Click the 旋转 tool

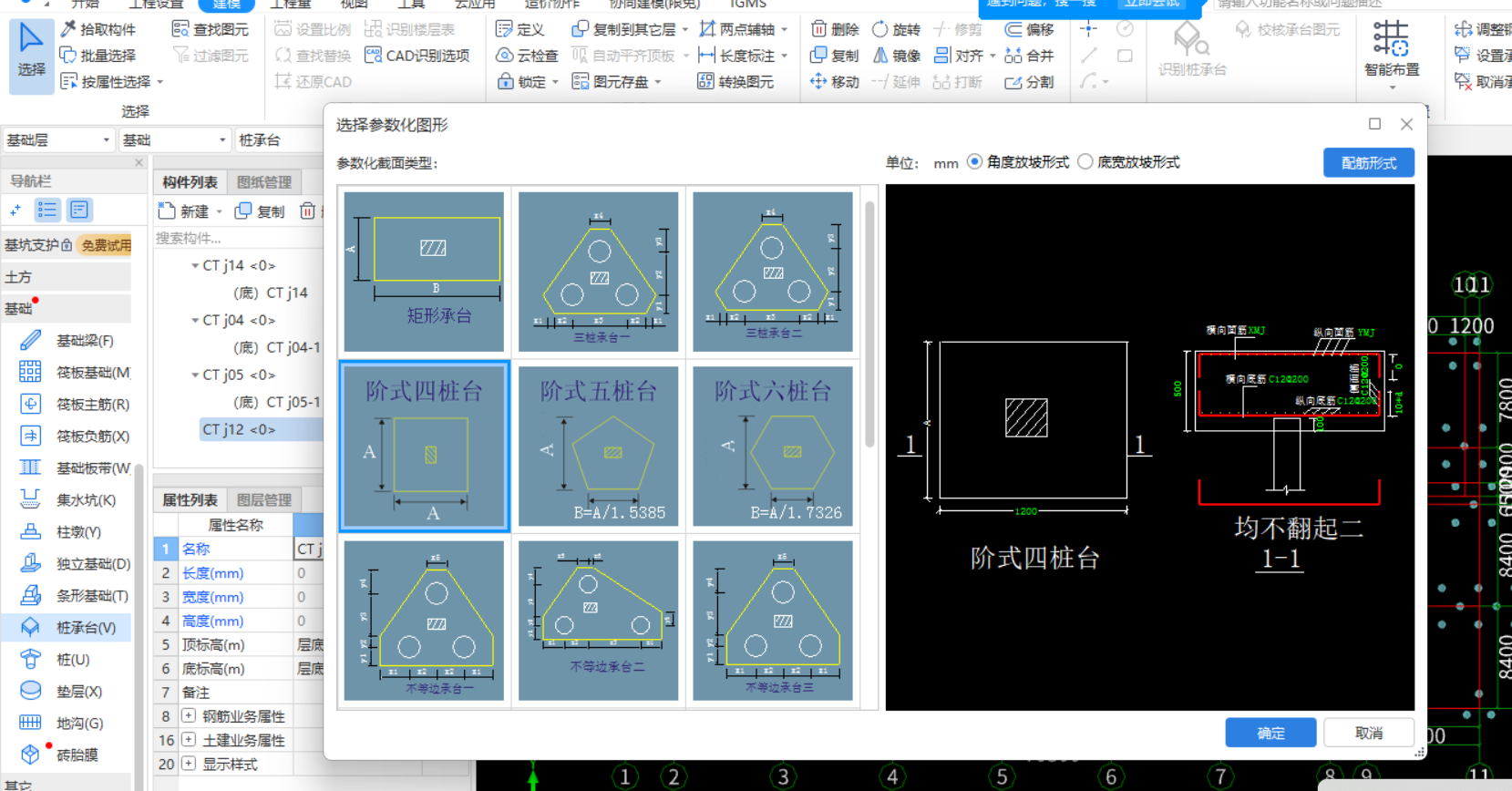(x=897, y=29)
